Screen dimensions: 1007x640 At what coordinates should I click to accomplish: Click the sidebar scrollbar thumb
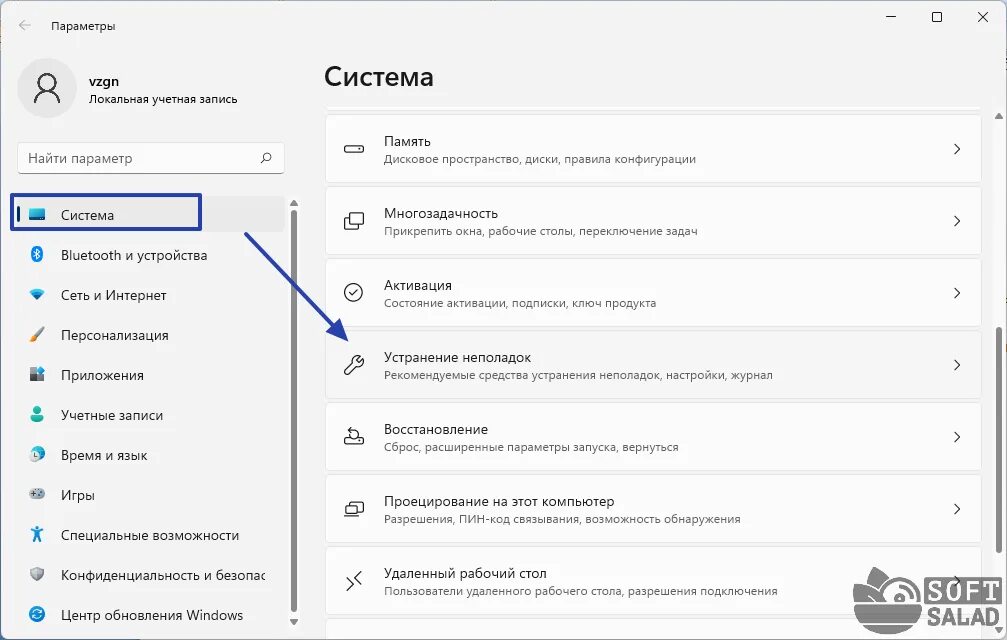pyautogui.click(x=294, y=411)
